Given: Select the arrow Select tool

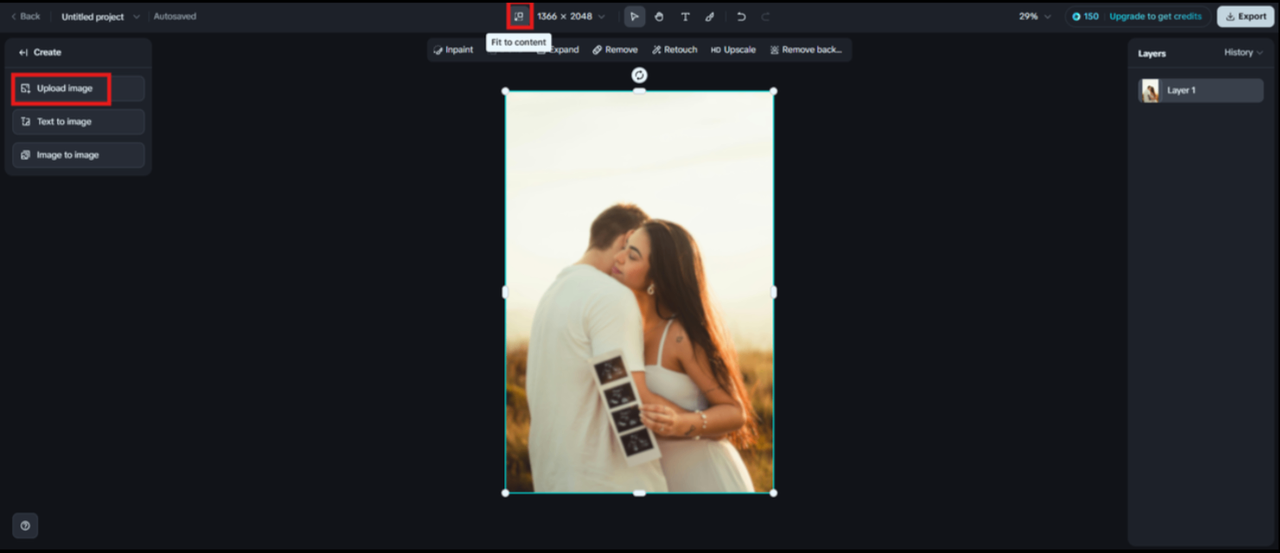Looking at the screenshot, I should (634, 16).
